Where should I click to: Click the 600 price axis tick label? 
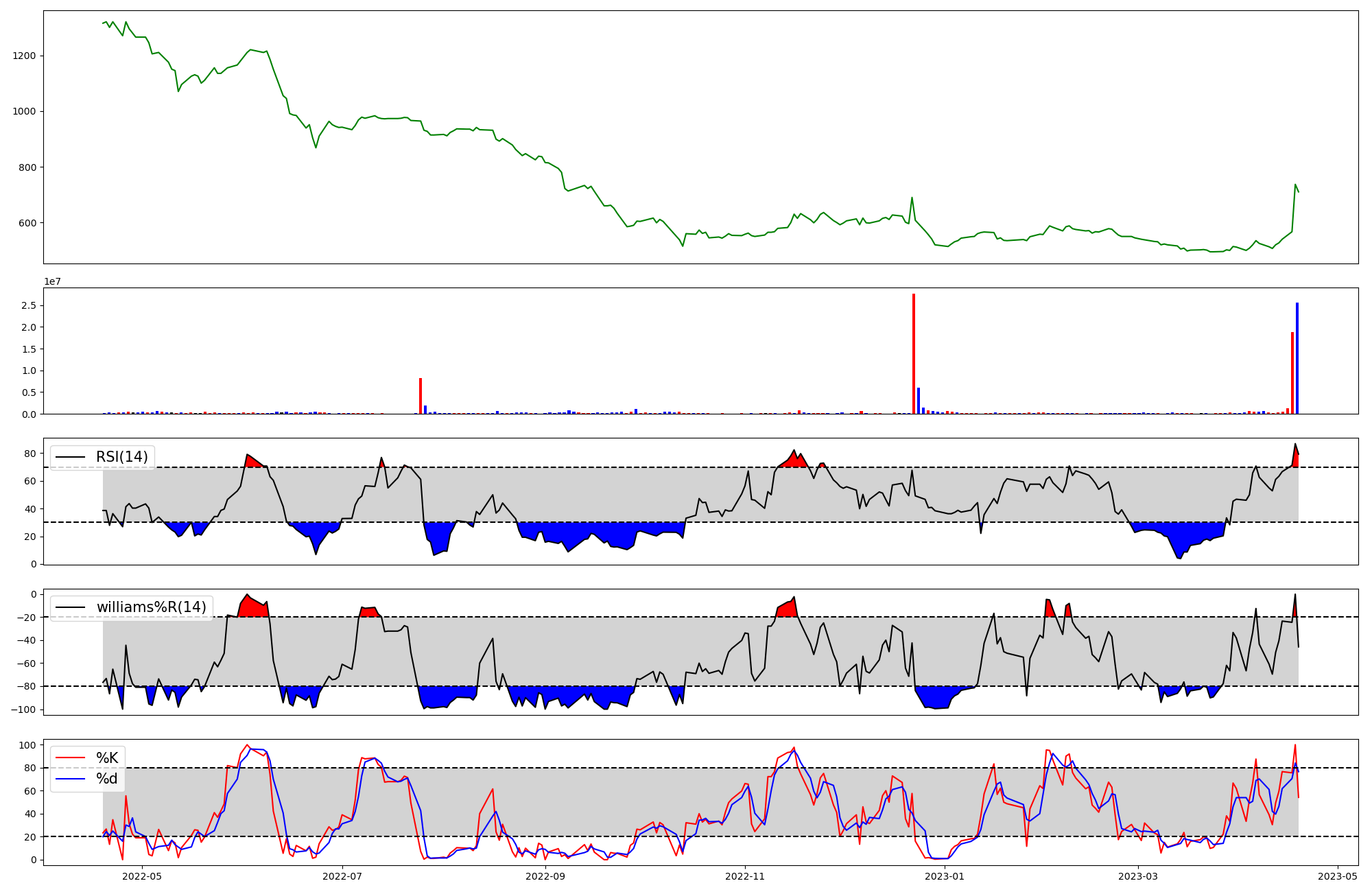(x=27, y=223)
